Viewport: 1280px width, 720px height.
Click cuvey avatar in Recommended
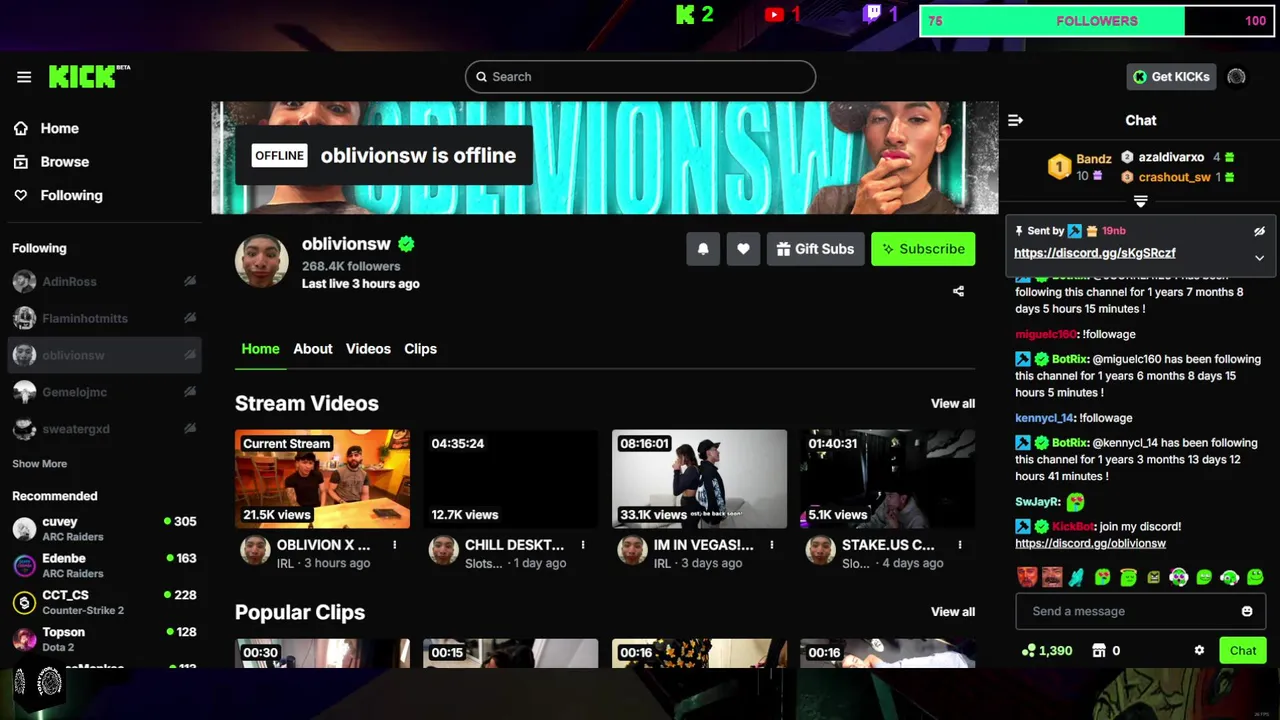tap(24, 529)
